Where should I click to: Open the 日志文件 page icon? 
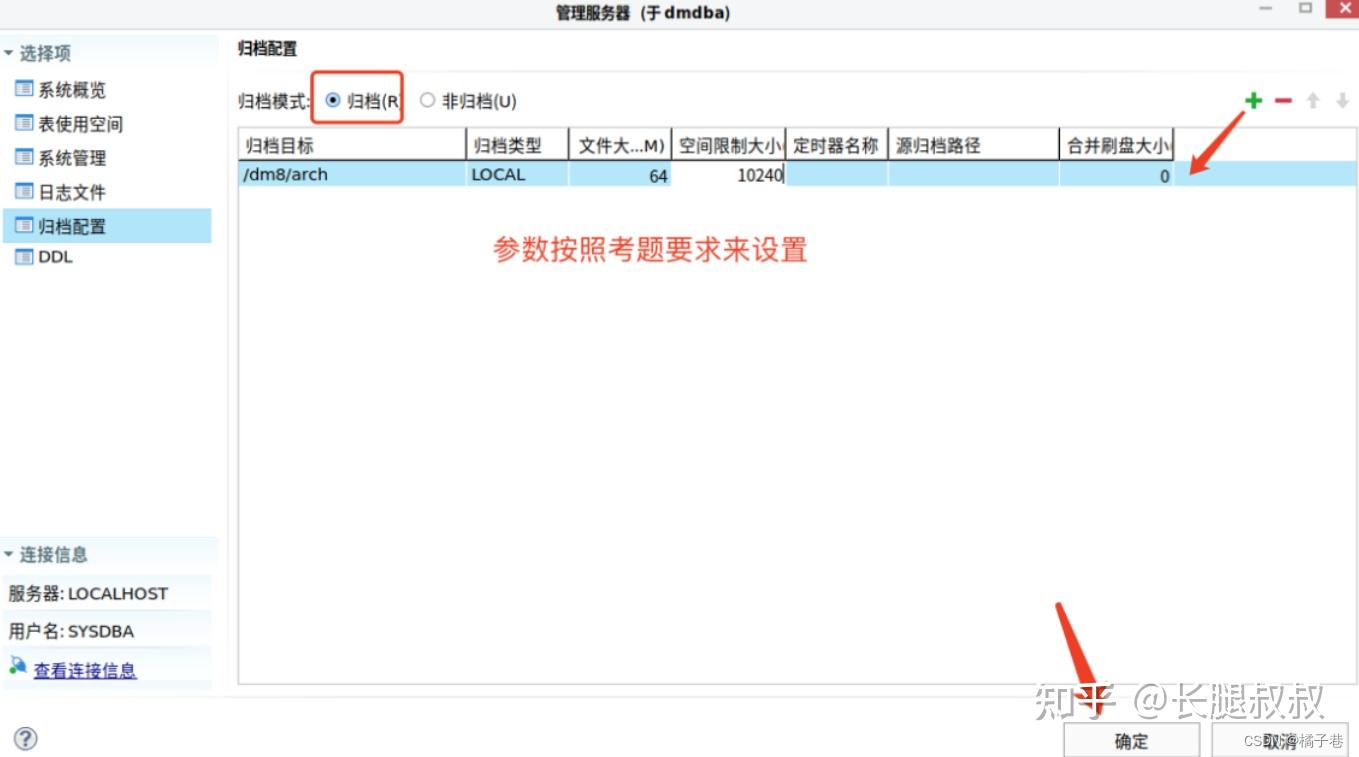click(x=24, y=191)
